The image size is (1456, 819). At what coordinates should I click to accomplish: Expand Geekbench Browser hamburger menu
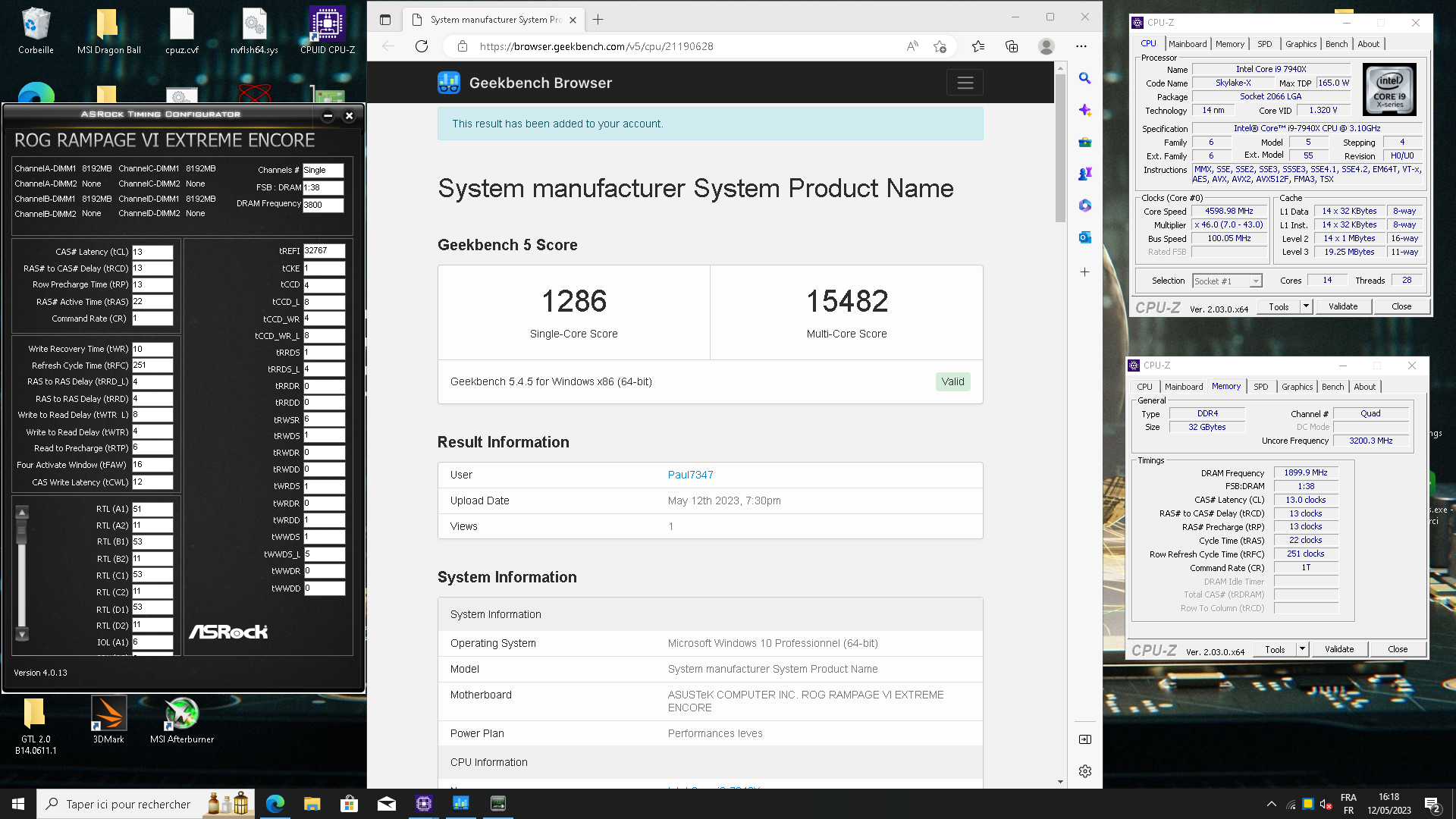(x=965, y=83)
